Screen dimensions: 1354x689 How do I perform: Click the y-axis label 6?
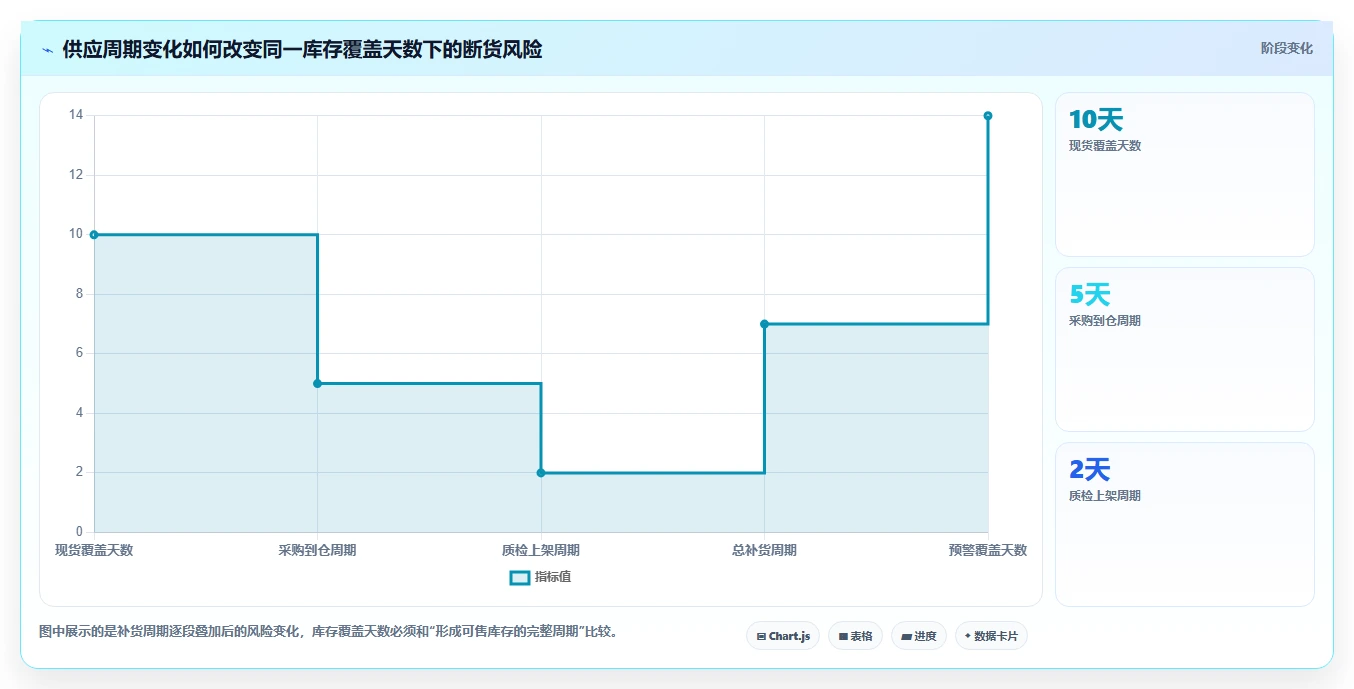point(79,353)
